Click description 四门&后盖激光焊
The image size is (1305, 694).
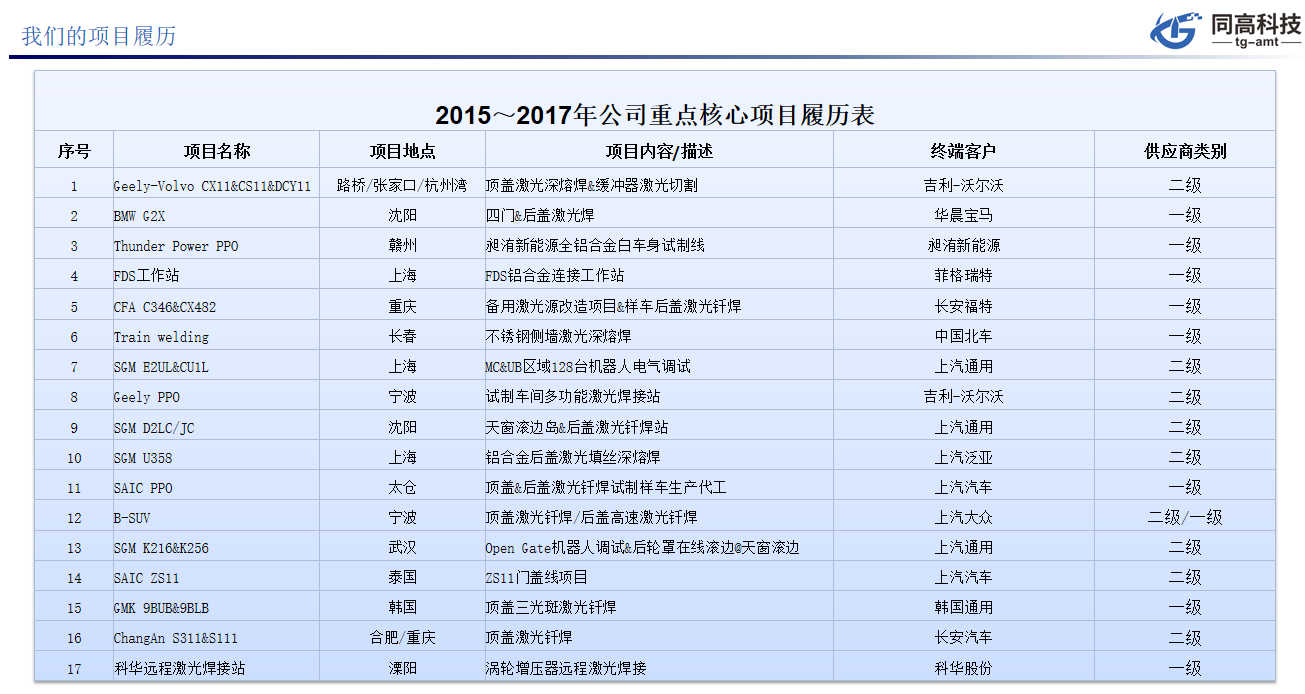coord(541,216)
